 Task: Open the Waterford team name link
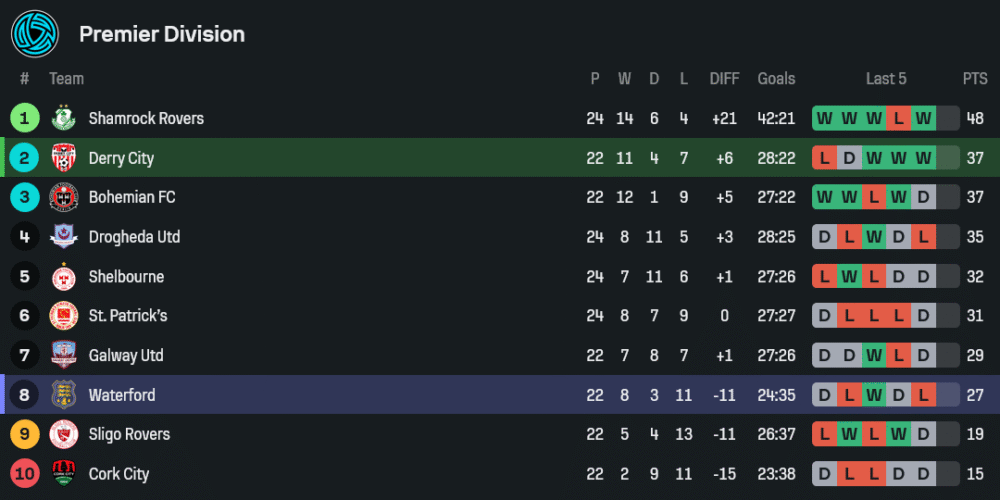pyautogui.click(x=122, y=395)
